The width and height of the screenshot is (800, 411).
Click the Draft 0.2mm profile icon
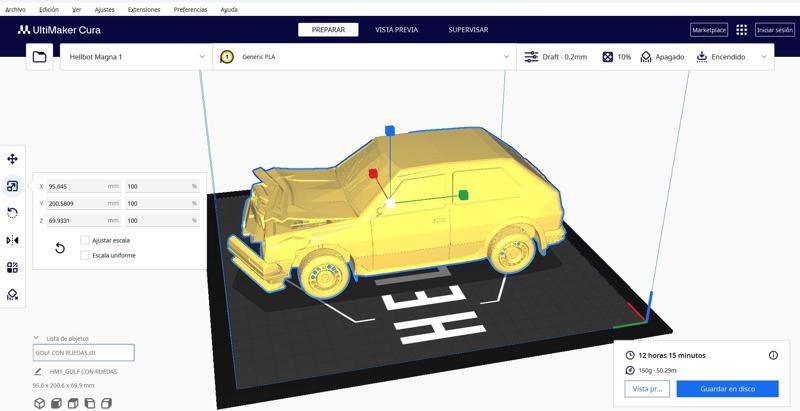[x=531, y=57]
